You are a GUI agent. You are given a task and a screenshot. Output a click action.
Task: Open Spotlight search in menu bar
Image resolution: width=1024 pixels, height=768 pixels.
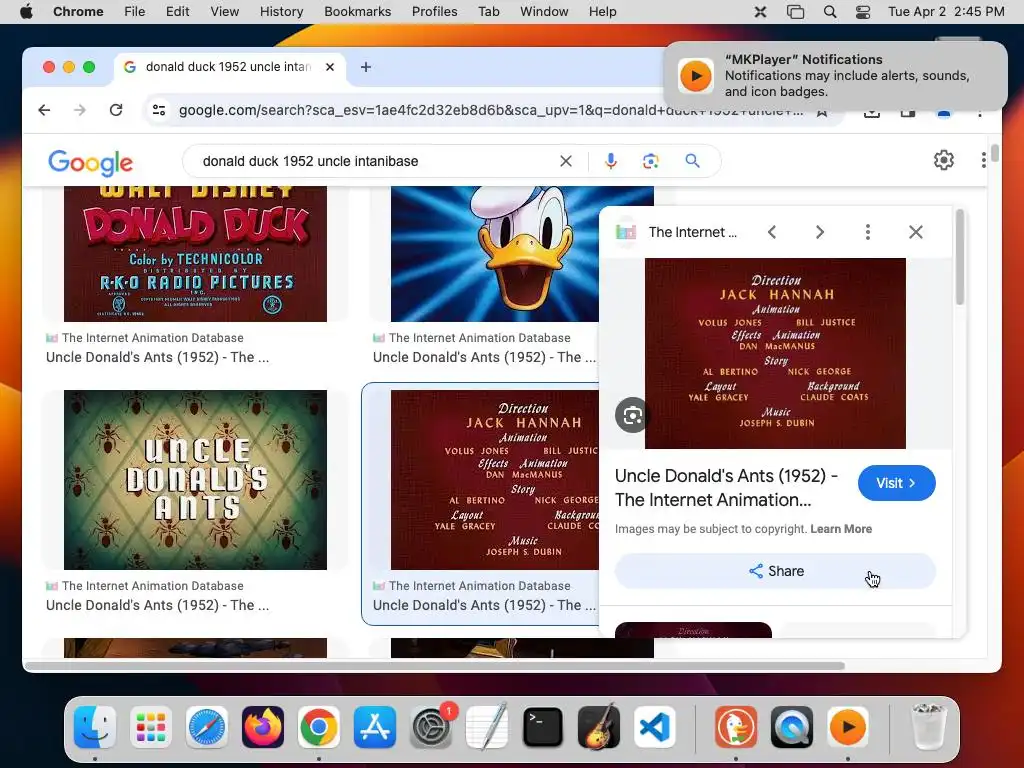(x=829, y=11)
